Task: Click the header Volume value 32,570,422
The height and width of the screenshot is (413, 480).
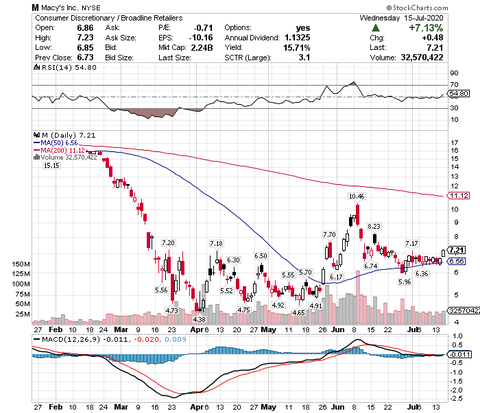Action: [x=422, y=57]
